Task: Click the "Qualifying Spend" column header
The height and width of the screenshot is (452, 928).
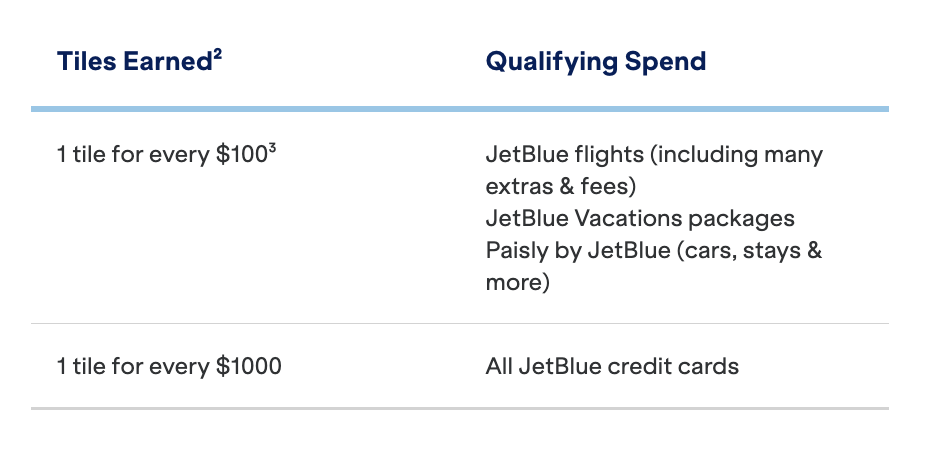Action: 596,62
